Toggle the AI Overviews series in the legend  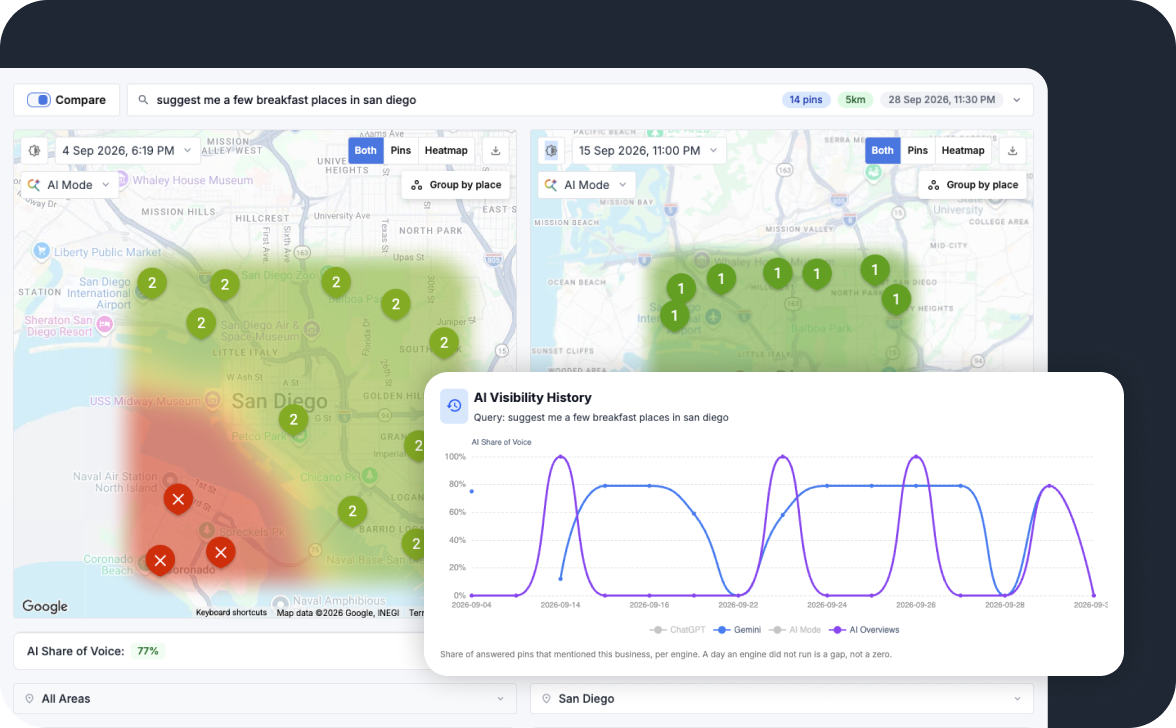tap(864, 630)
